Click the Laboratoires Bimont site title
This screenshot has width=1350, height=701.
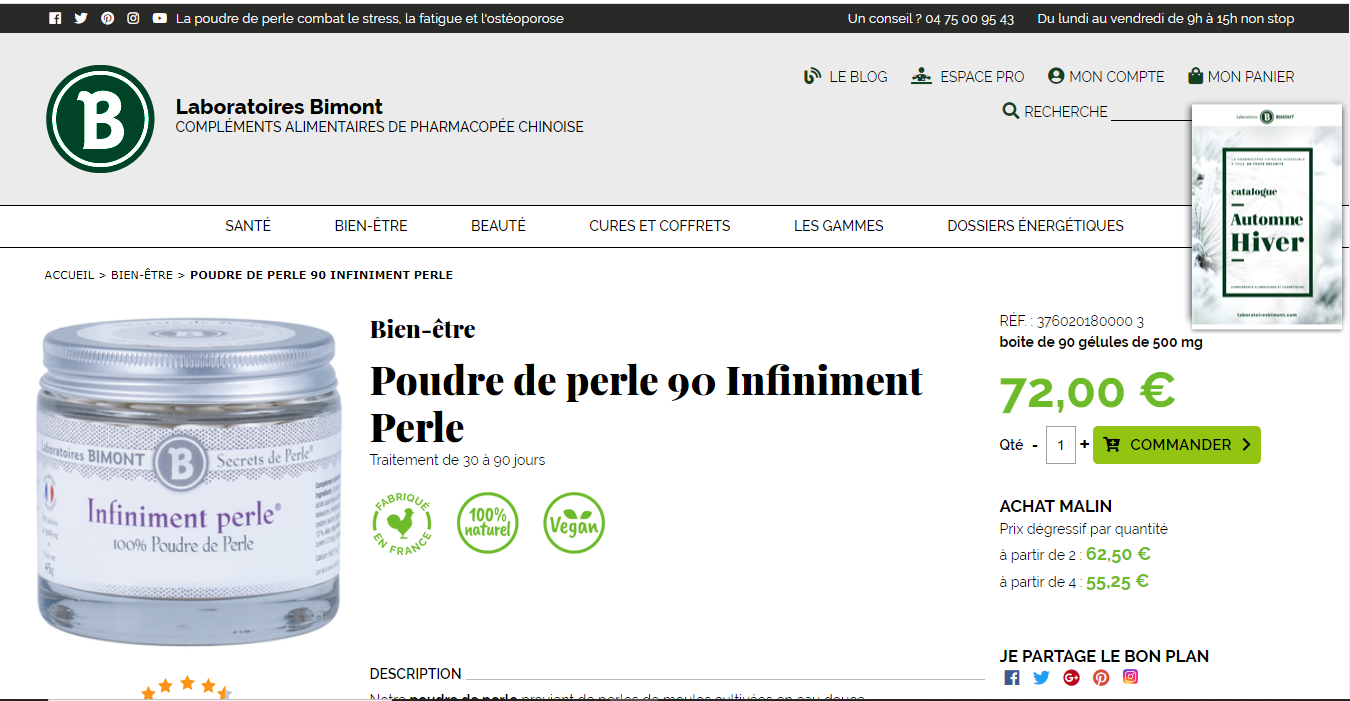(x=279, y=107)
